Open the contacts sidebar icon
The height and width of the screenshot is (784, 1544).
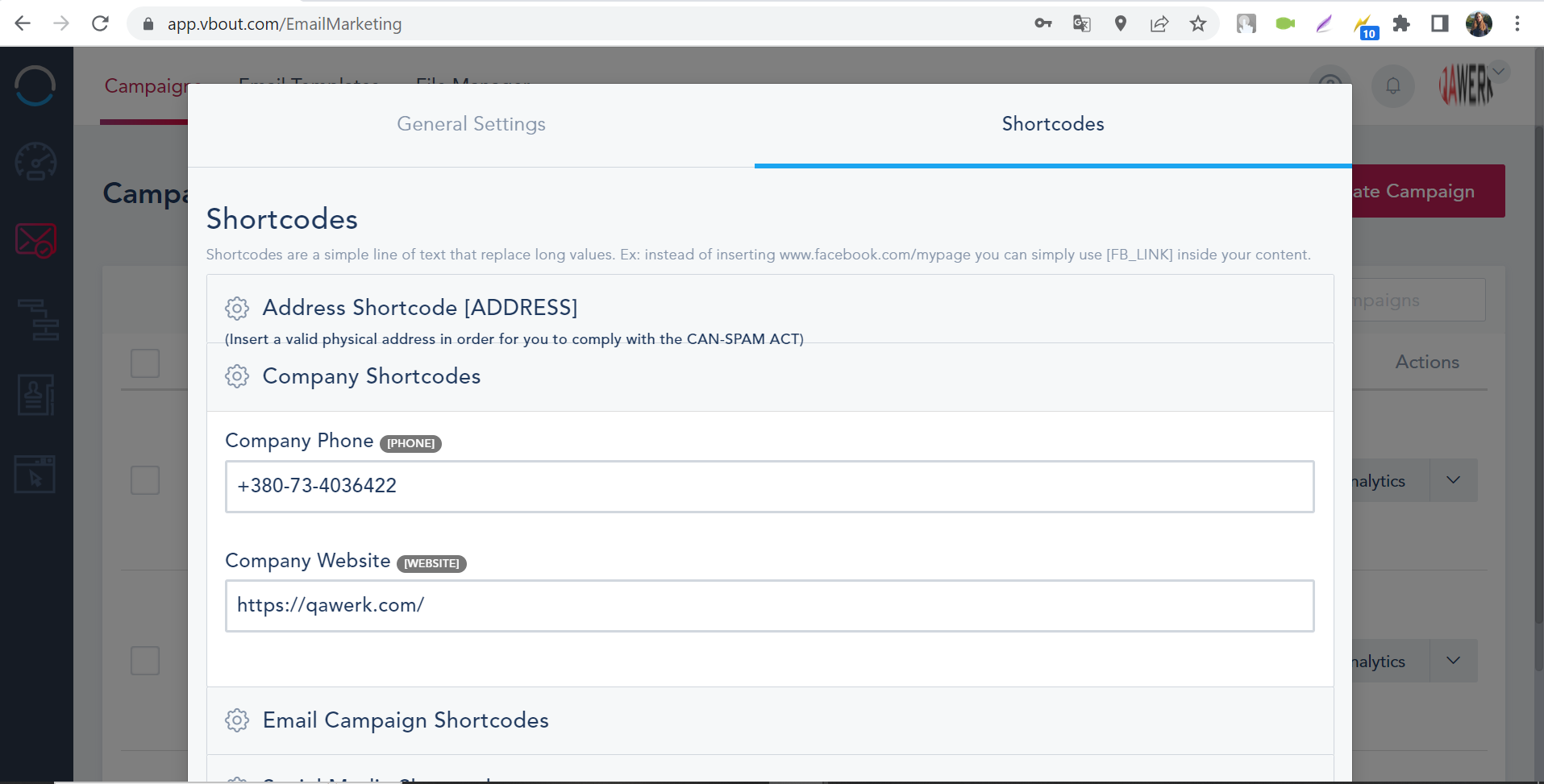coord(35,395)
